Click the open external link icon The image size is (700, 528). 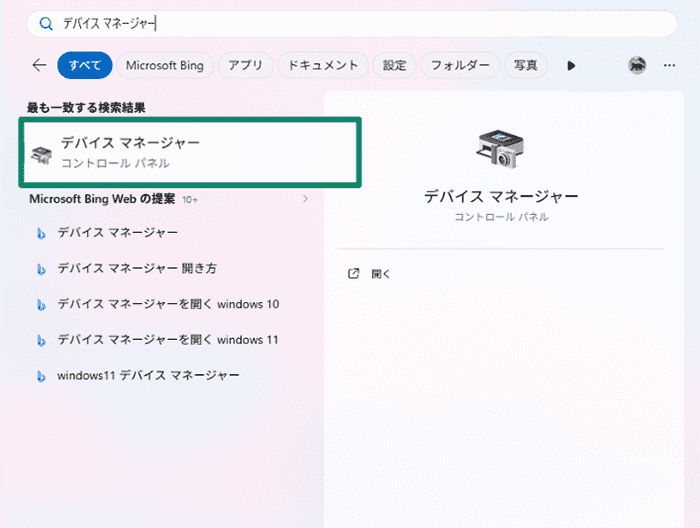click(x=353, y=274)
